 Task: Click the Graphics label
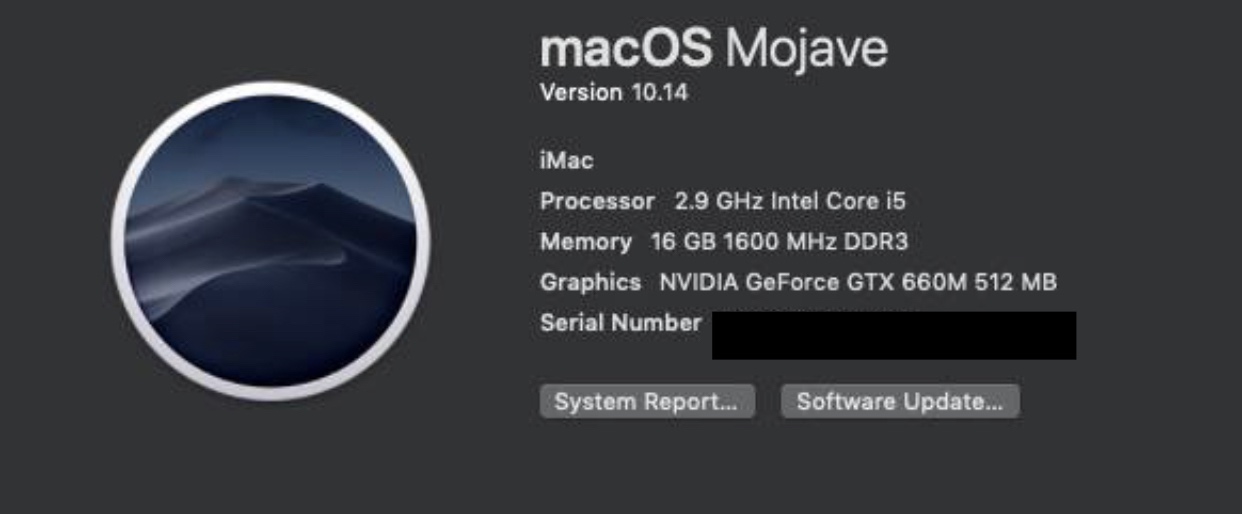click(590, 282)
